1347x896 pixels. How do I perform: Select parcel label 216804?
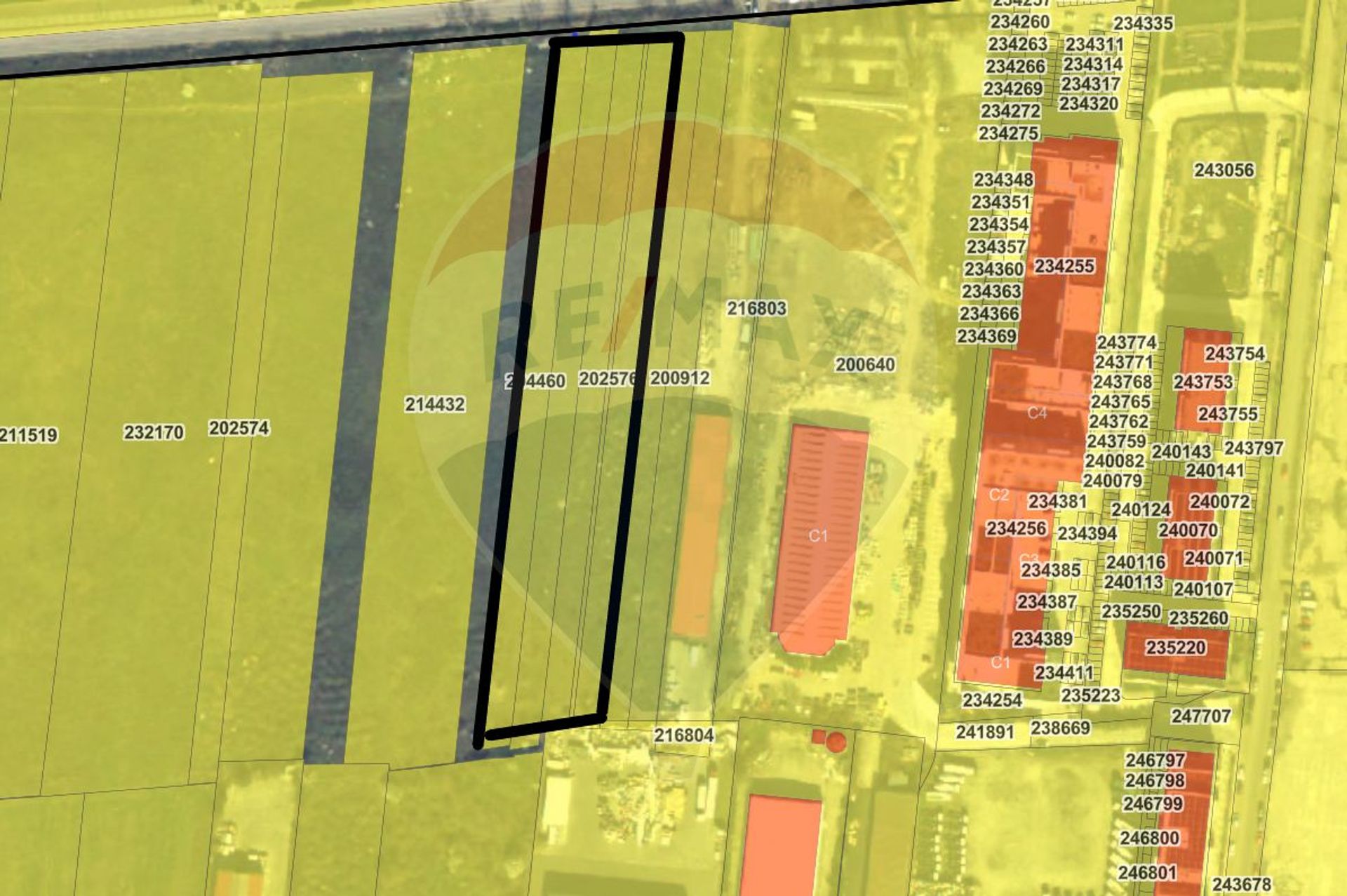[x=683, y=735]
